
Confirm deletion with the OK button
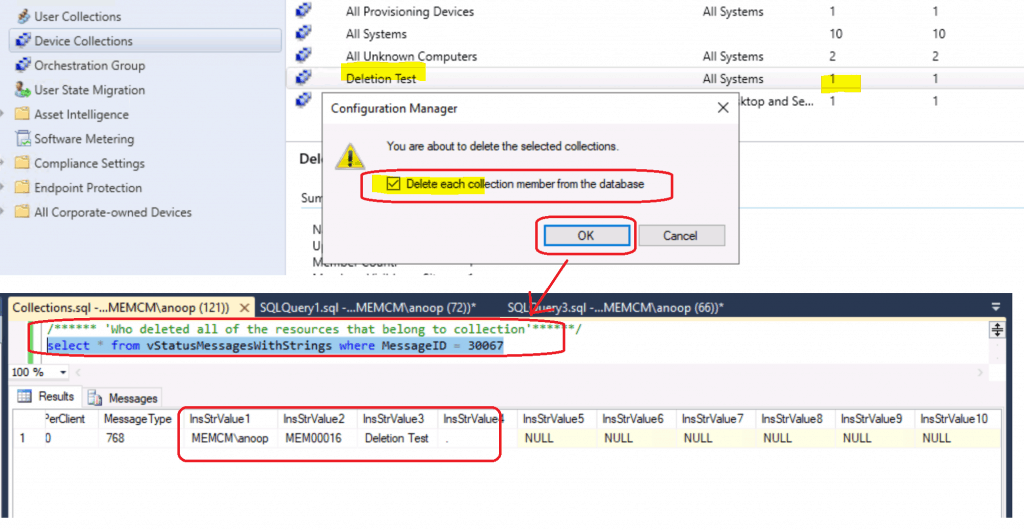(x=586, y=236)
